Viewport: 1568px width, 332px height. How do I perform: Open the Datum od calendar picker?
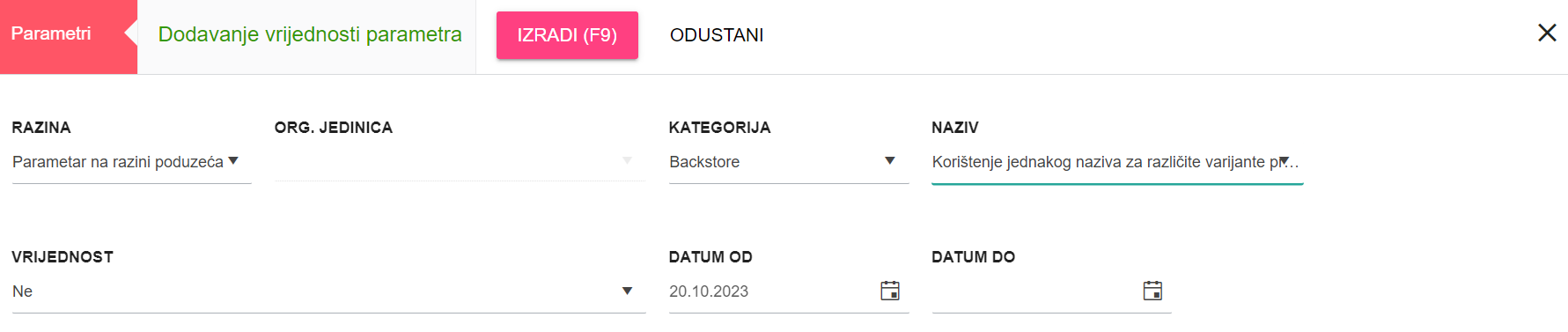click(x=890, y=291)
